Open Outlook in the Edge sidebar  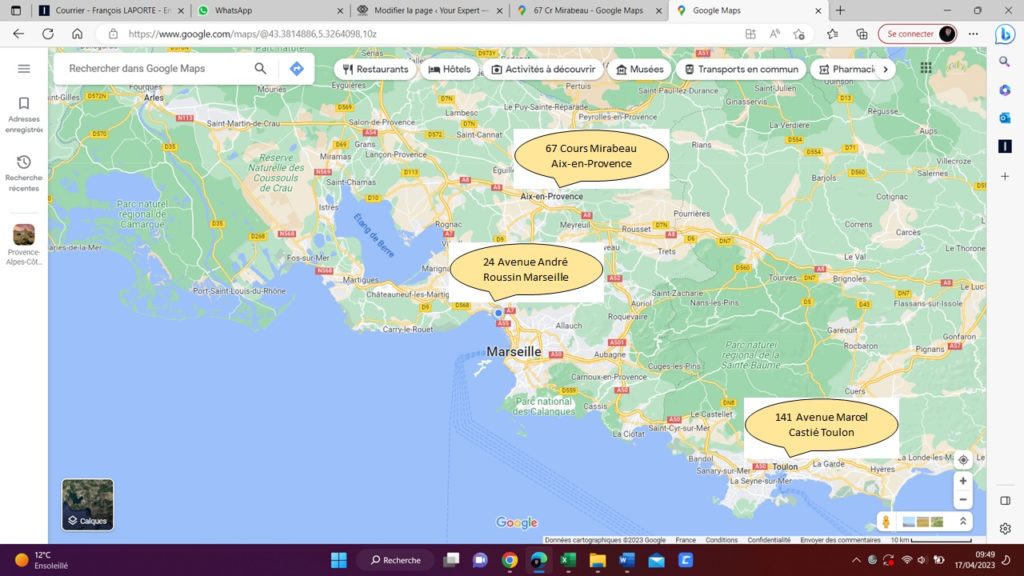coord(1004,118)
